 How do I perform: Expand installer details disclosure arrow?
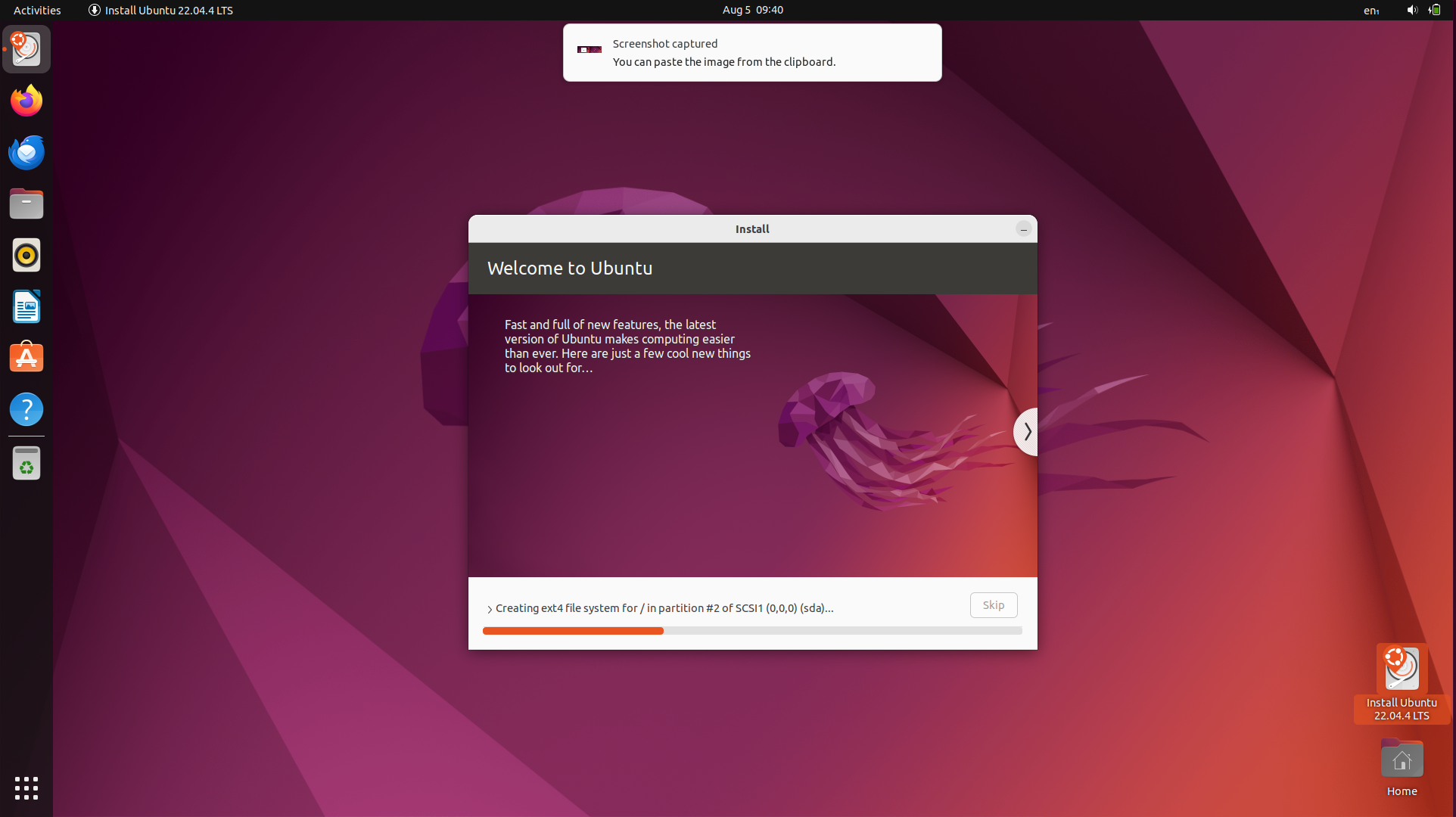[x=490, y=609]
